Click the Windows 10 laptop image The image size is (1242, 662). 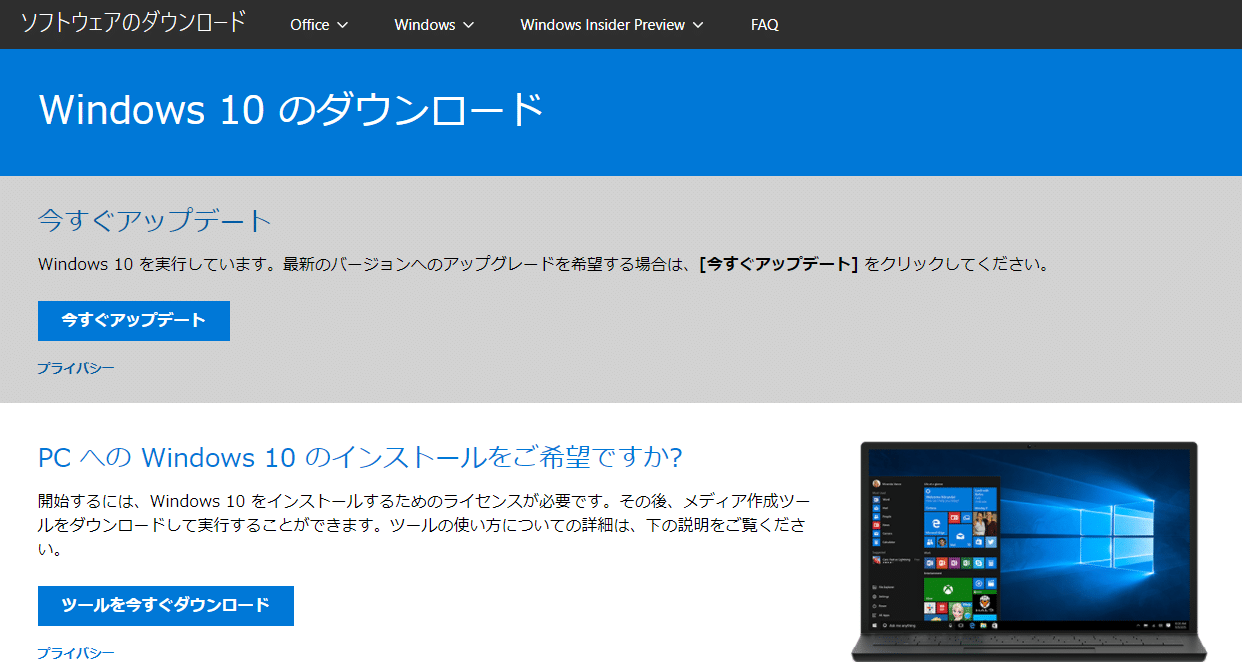pyautogui.click(x=1030, y=551)
